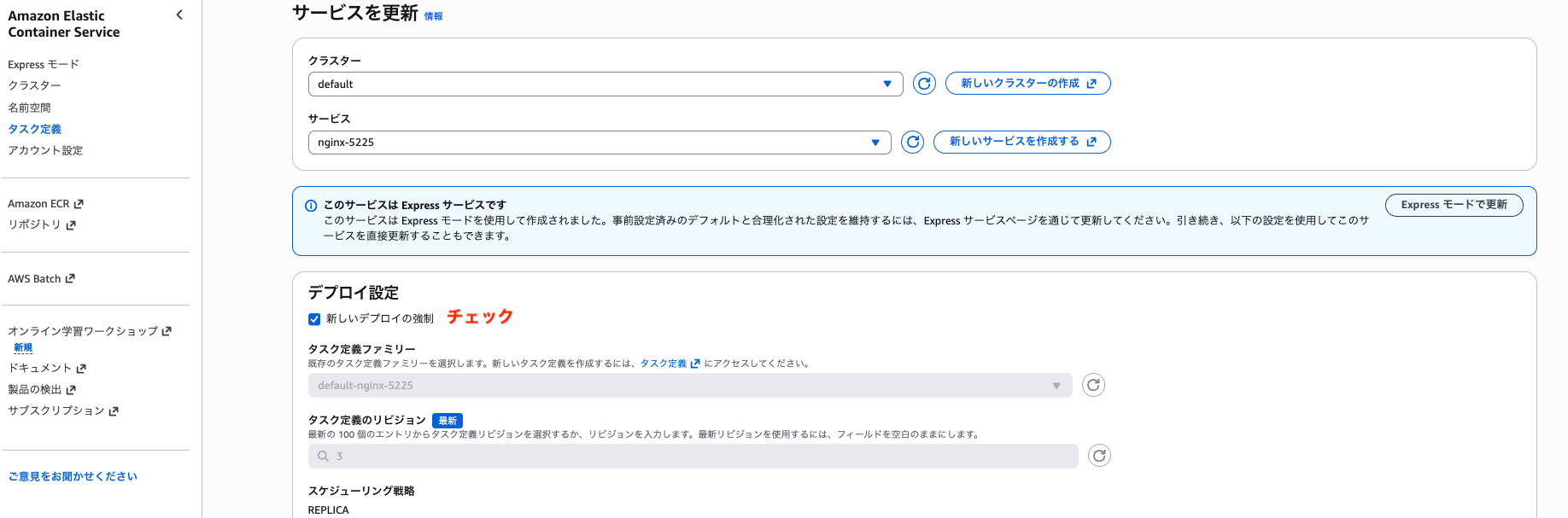Open Express モード in the sidebar
The image size is (1568, 518).
point(44,65)
